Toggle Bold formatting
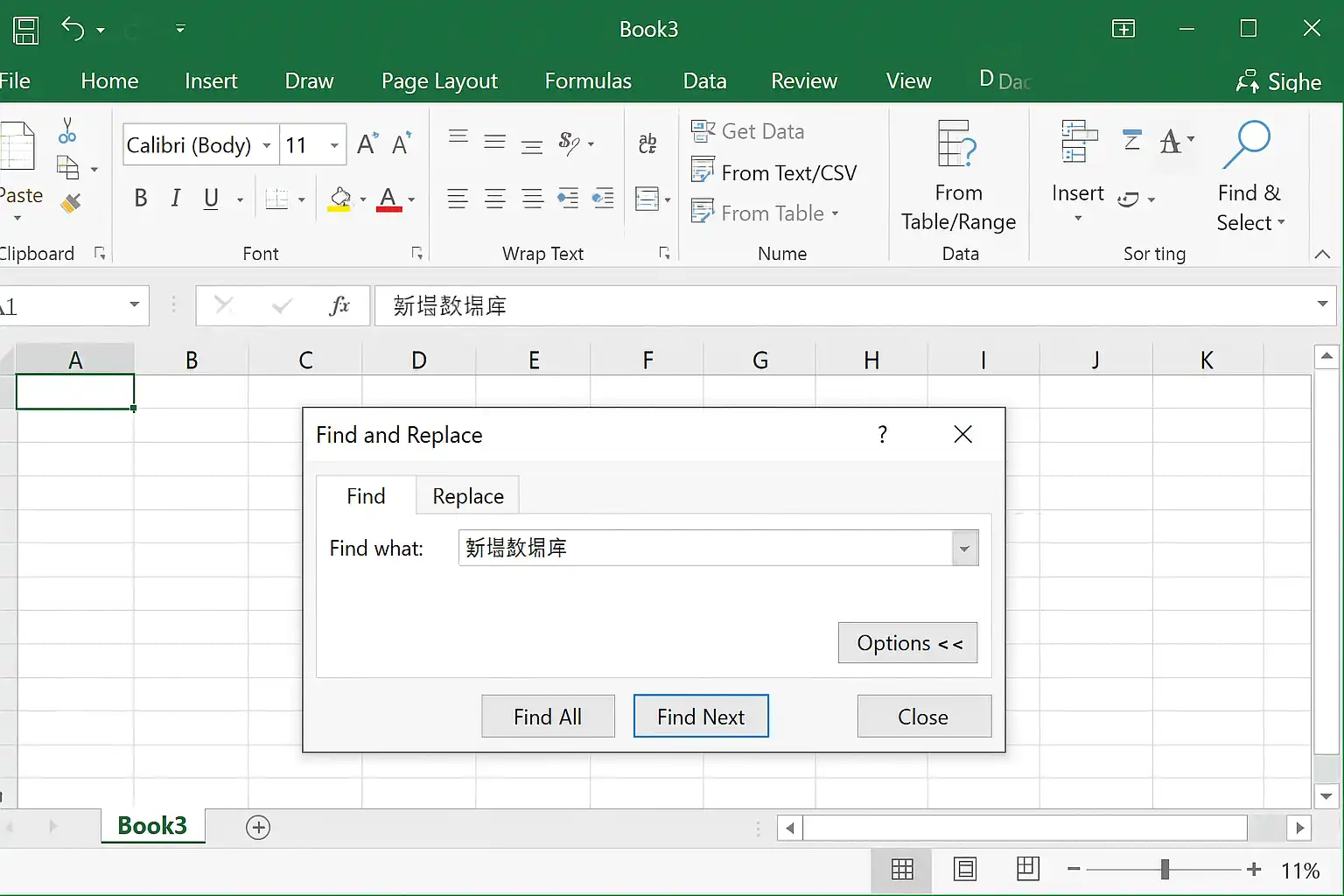The width and height of the screenshot is (1344, 896). [x=141, y=199]
